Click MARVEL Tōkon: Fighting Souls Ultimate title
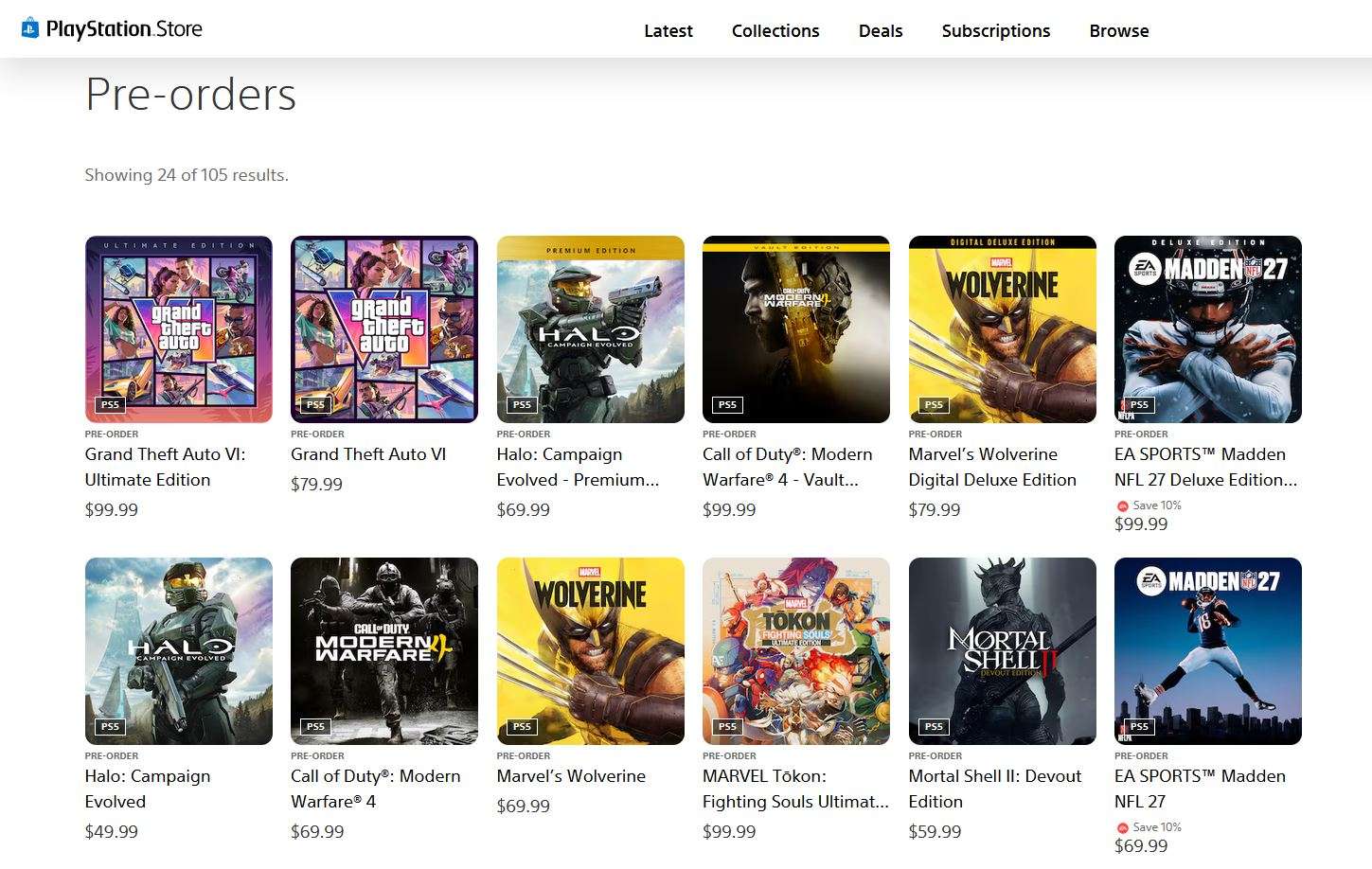Image resolution: width=1372 pixels, height=869 pixels. (x=796, y=789)
